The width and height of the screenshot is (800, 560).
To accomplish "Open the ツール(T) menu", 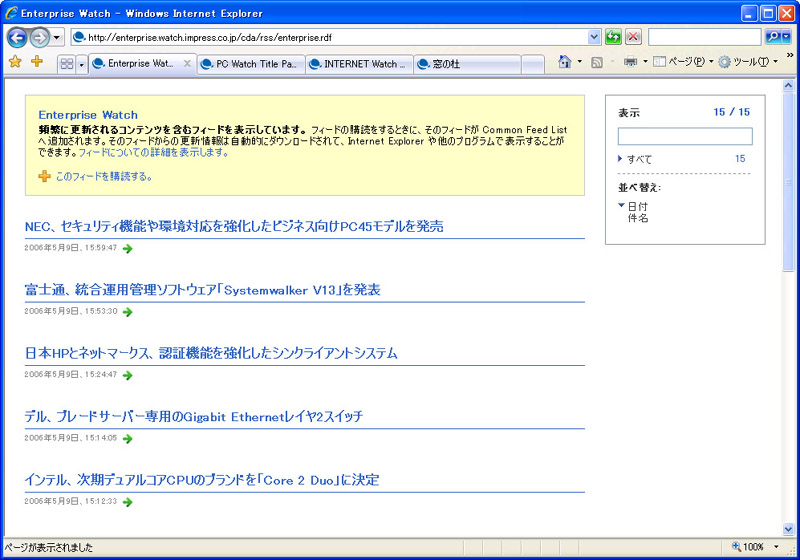I will click(748, 62).
